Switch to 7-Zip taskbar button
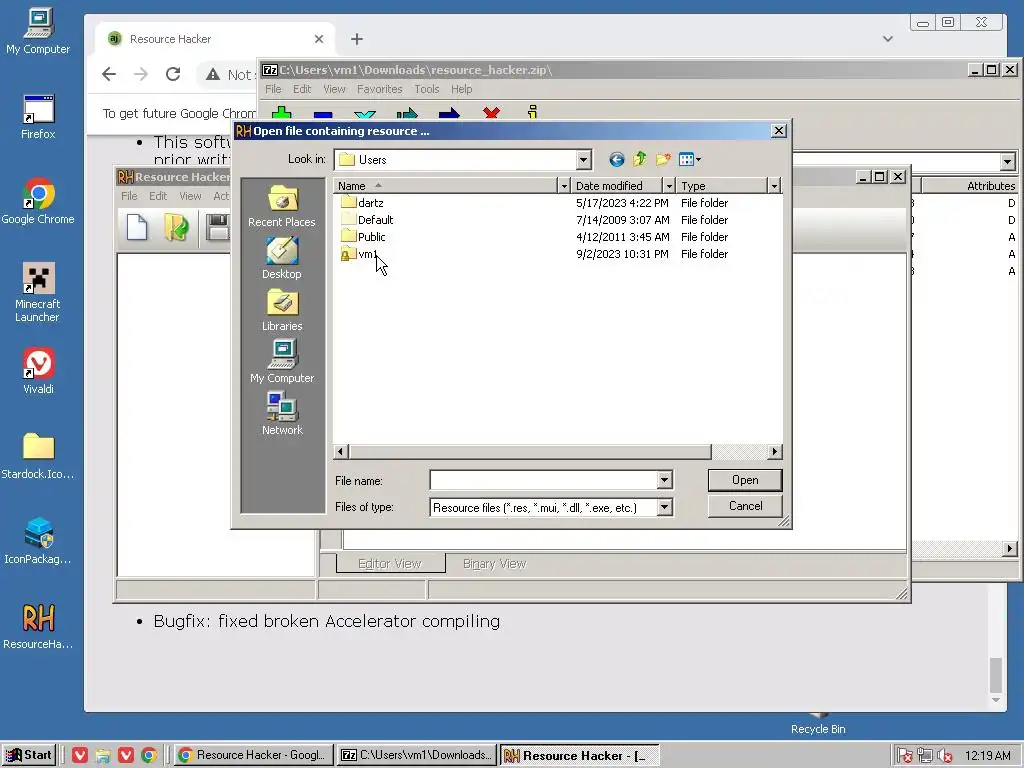 [x=417, y=755]
